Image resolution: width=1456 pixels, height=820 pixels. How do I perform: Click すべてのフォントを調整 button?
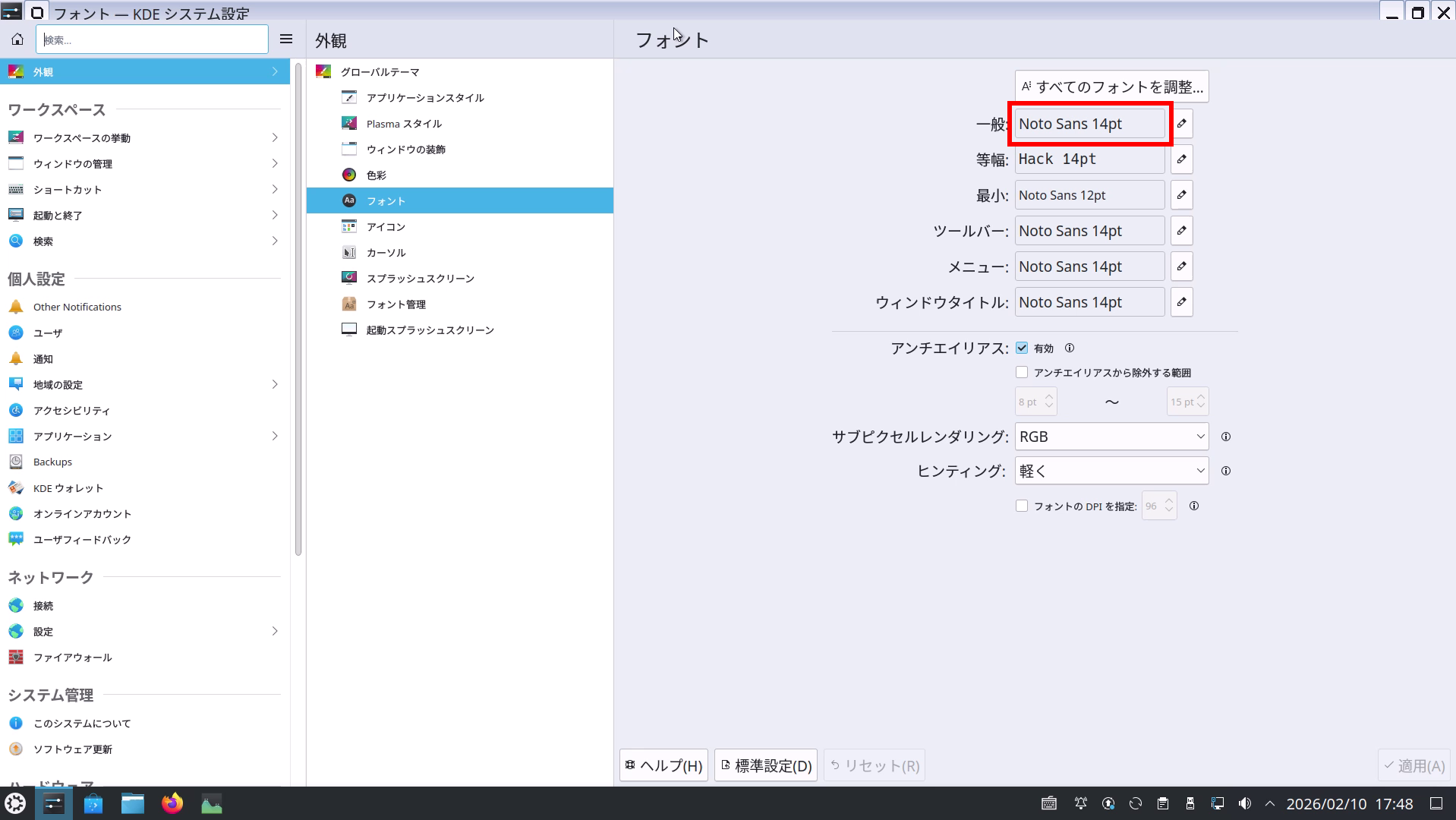tap(1111, 87)
